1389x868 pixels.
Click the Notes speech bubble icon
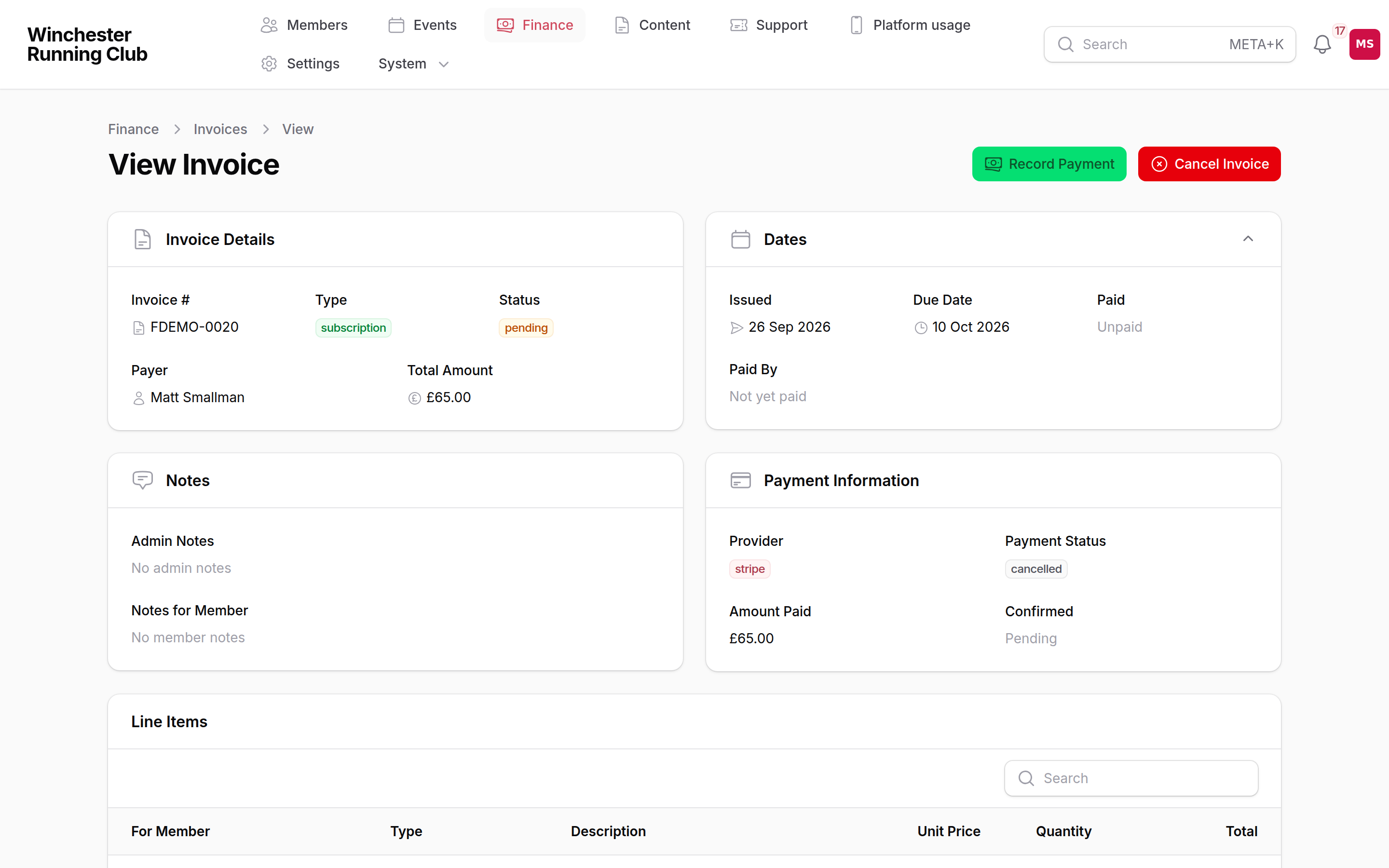tap(142, 480)
